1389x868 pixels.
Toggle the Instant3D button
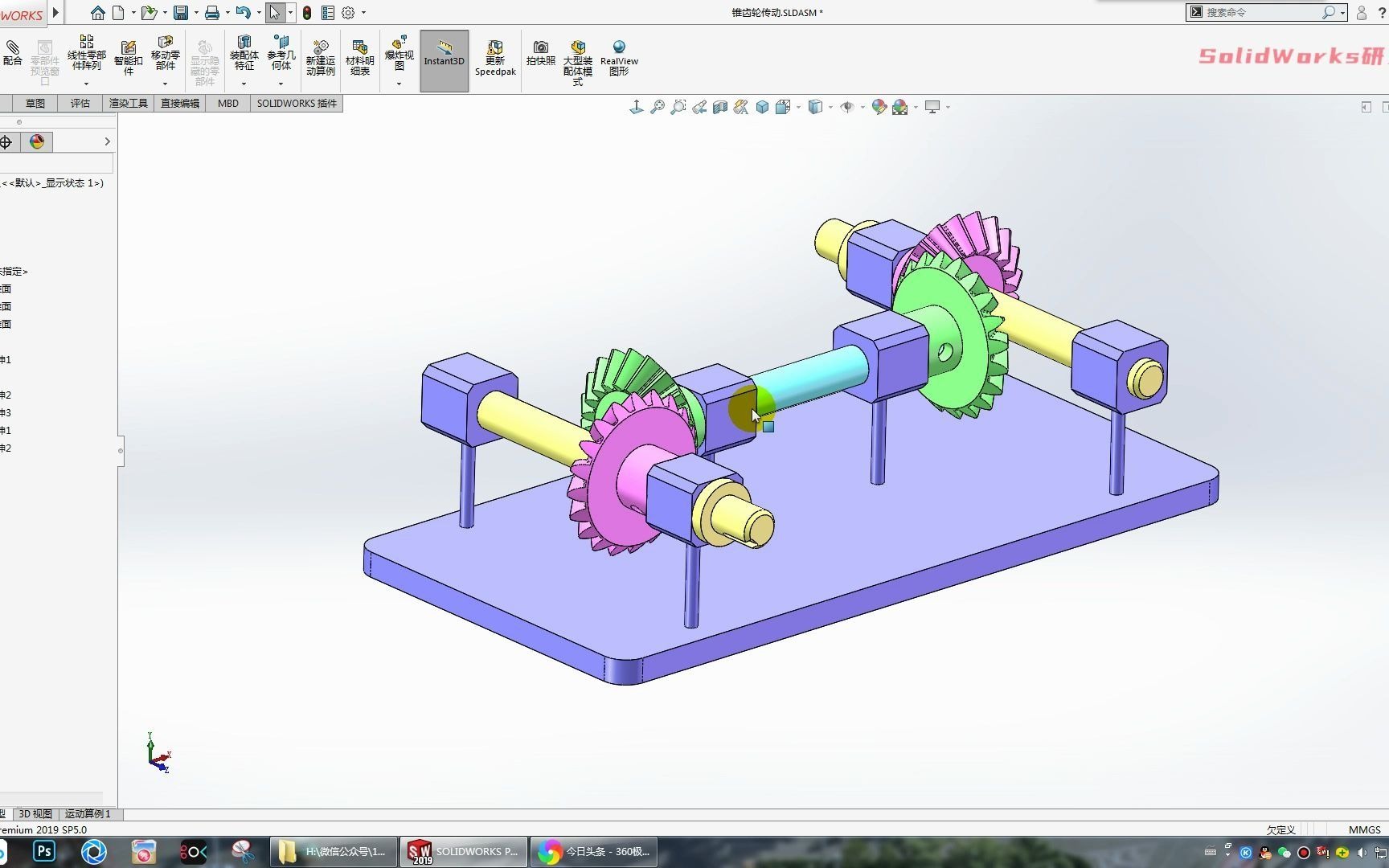click(444, 60)
